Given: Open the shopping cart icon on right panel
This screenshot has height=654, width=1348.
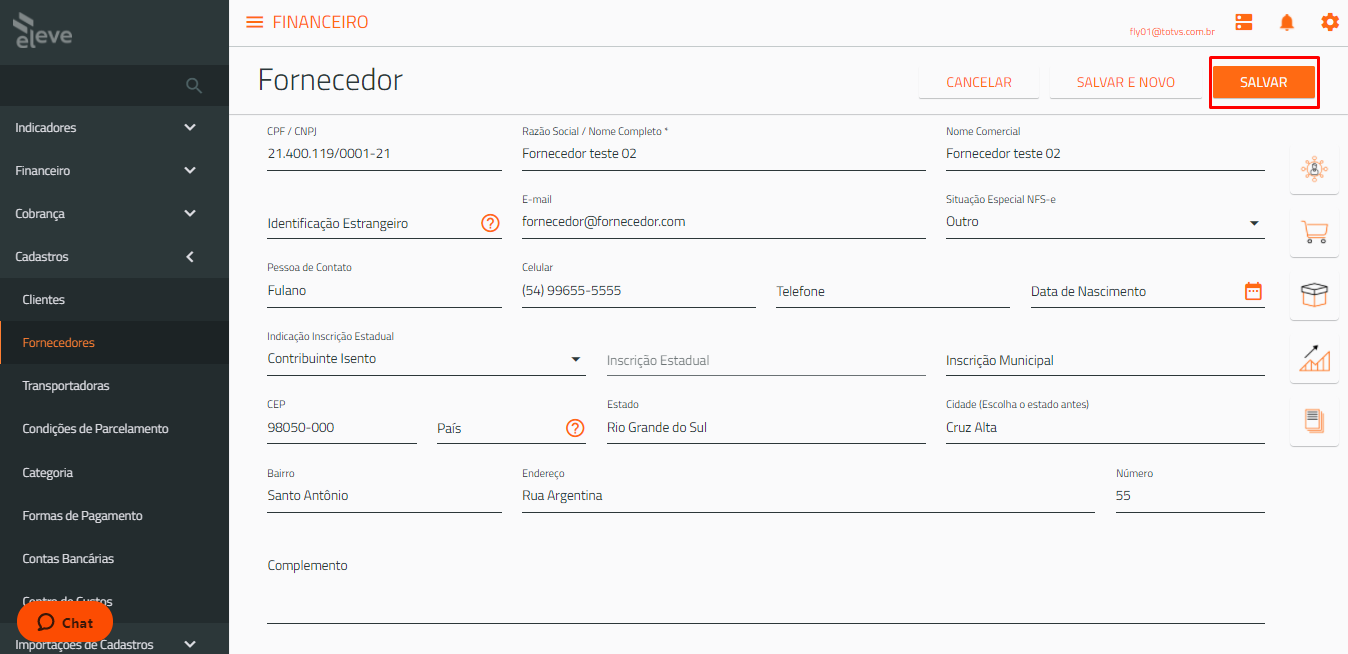Looking at the screenshot, I should tap(1314, 232).
